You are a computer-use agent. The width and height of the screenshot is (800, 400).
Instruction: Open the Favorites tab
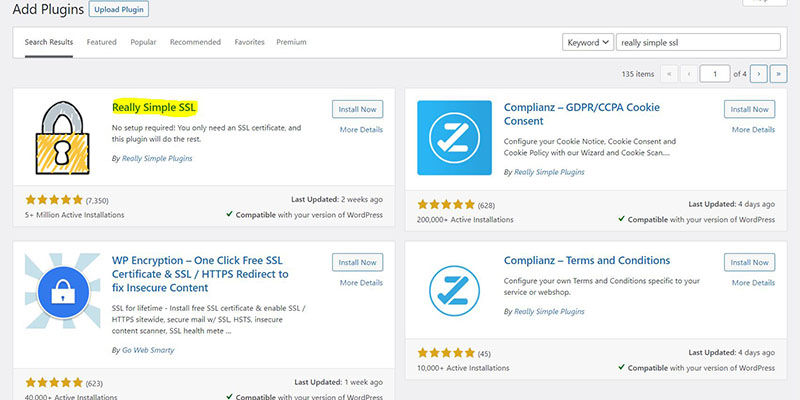249,42
